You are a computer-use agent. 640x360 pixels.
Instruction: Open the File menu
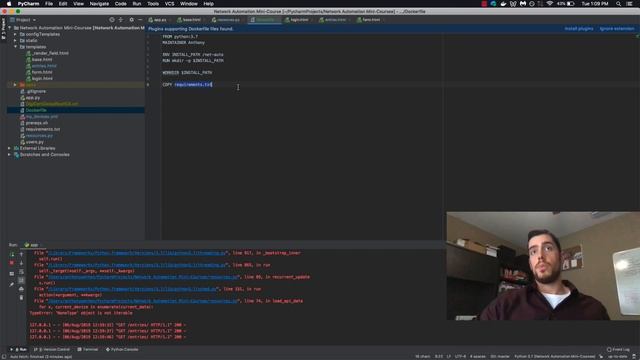49,4
